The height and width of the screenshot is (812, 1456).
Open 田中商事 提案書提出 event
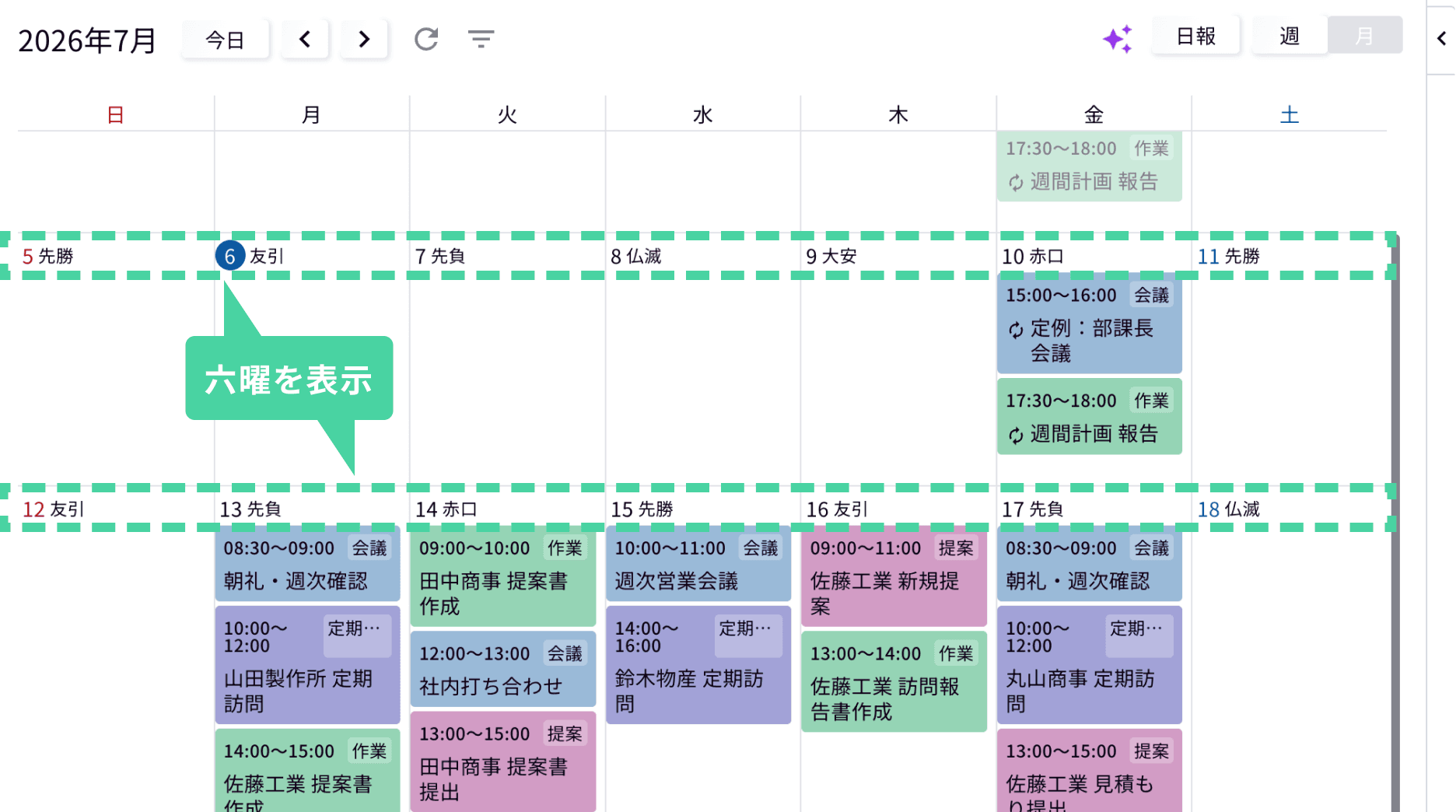click(502, 762)
